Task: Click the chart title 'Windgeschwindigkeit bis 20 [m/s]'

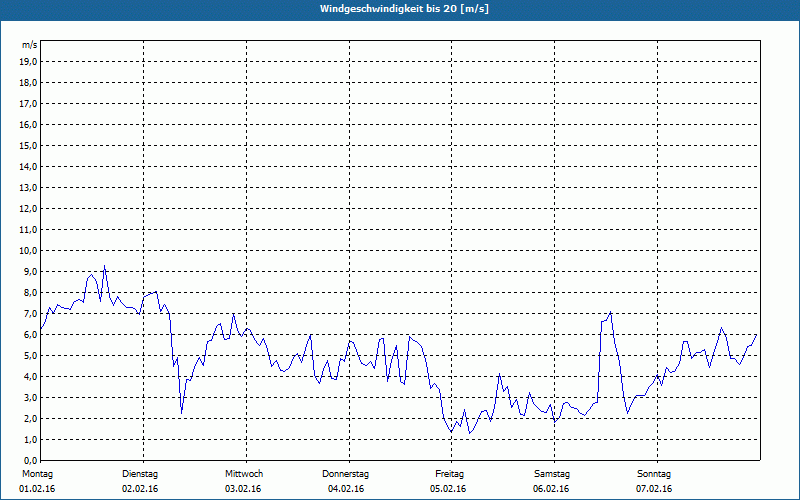Action: pyautogui.click(x=404, y=9)
